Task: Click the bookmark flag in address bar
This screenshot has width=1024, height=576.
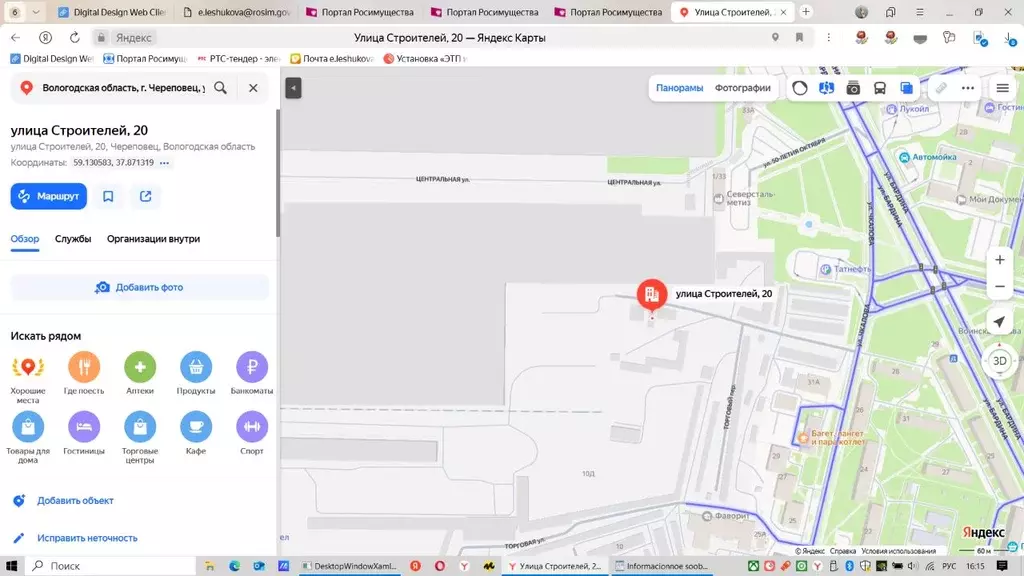Action: click(799, 38)
